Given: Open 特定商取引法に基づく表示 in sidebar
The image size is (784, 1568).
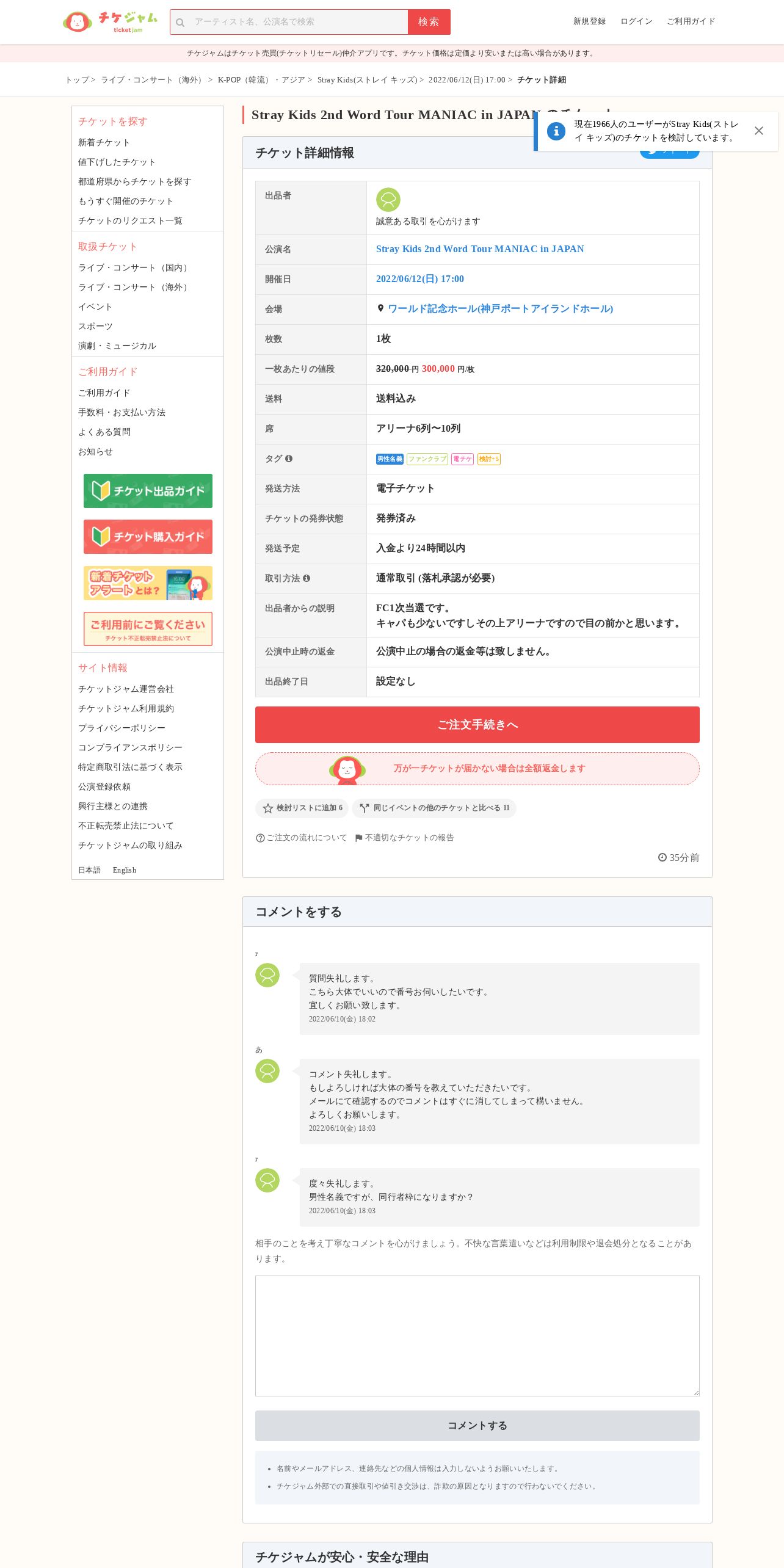Looking at the screenshot, I should point(130,768).
